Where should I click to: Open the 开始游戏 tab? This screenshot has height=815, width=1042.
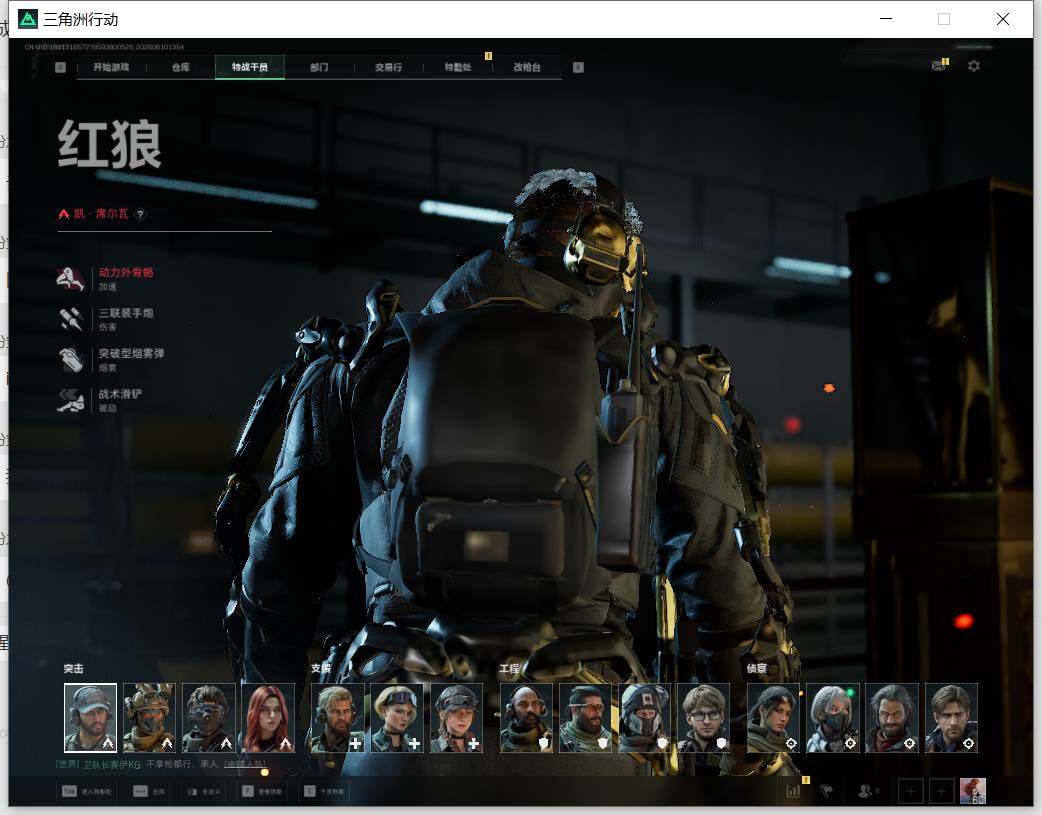(111, 67)
